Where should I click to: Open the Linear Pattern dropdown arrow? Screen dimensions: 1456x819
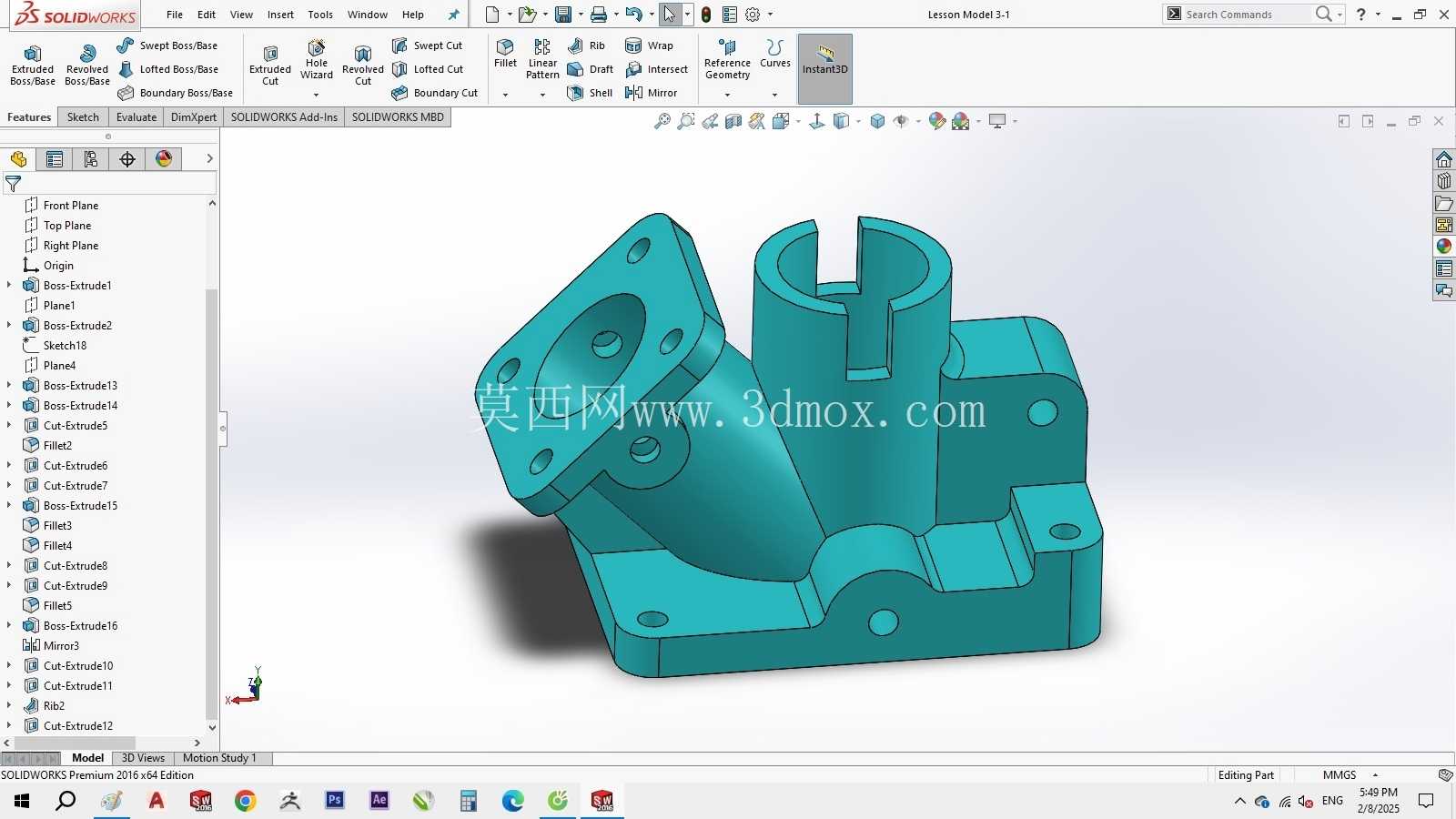pos(542,95)
